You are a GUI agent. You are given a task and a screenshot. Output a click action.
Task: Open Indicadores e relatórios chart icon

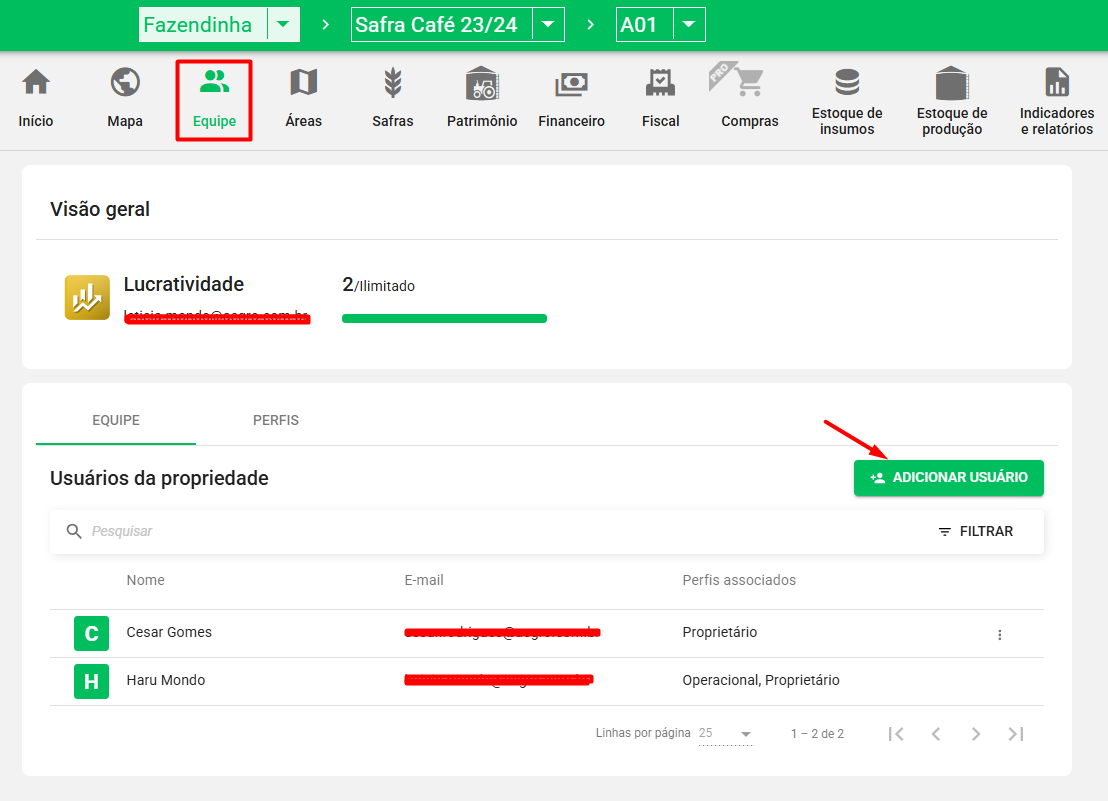pyautogui.click(x=1056, y=83)
